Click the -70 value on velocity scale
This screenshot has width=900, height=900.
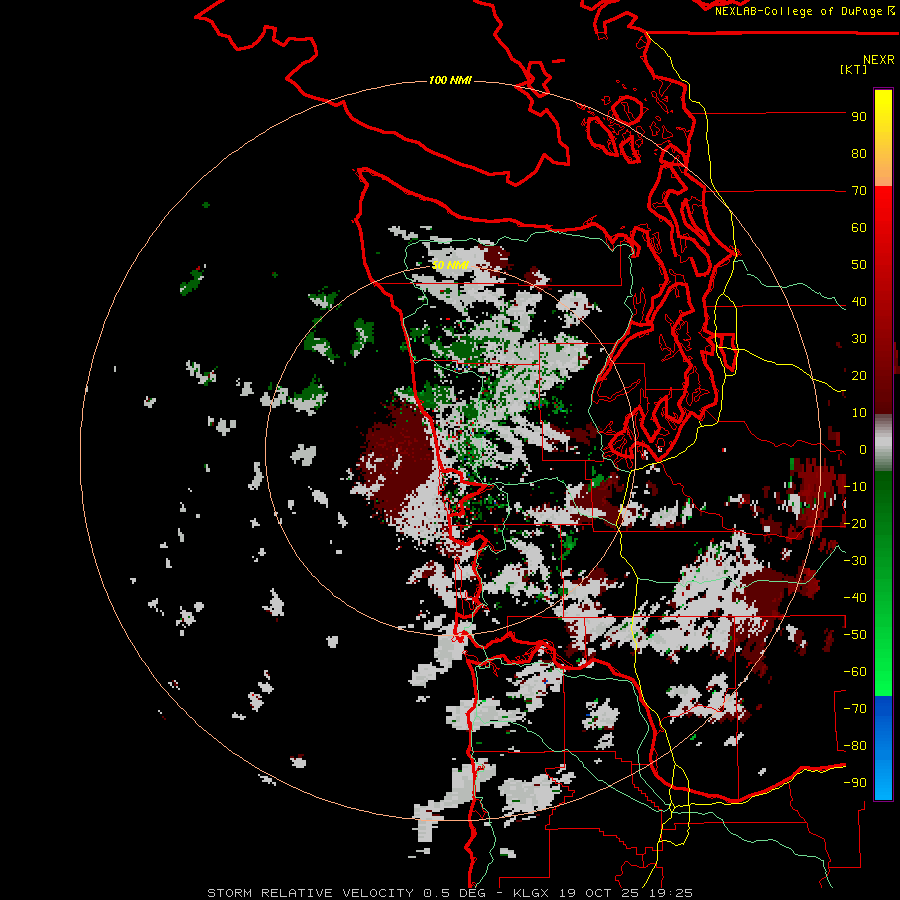click(x=855, y=709)
